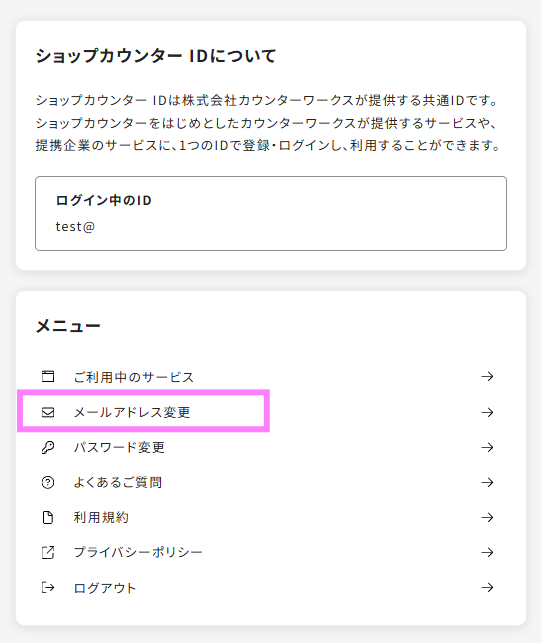Click the envelope icon for メールアドレス変更
Screen dimensions: 541x643
[48, 412]
